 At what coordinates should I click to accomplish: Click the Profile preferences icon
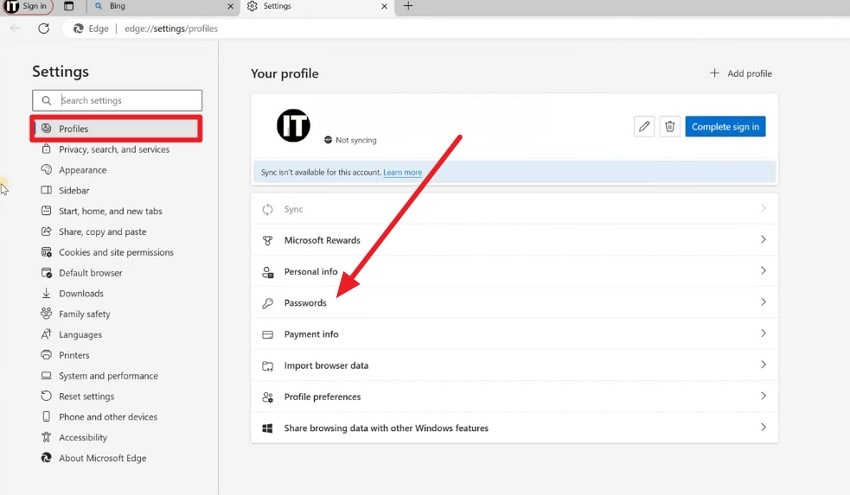point(268,397)
